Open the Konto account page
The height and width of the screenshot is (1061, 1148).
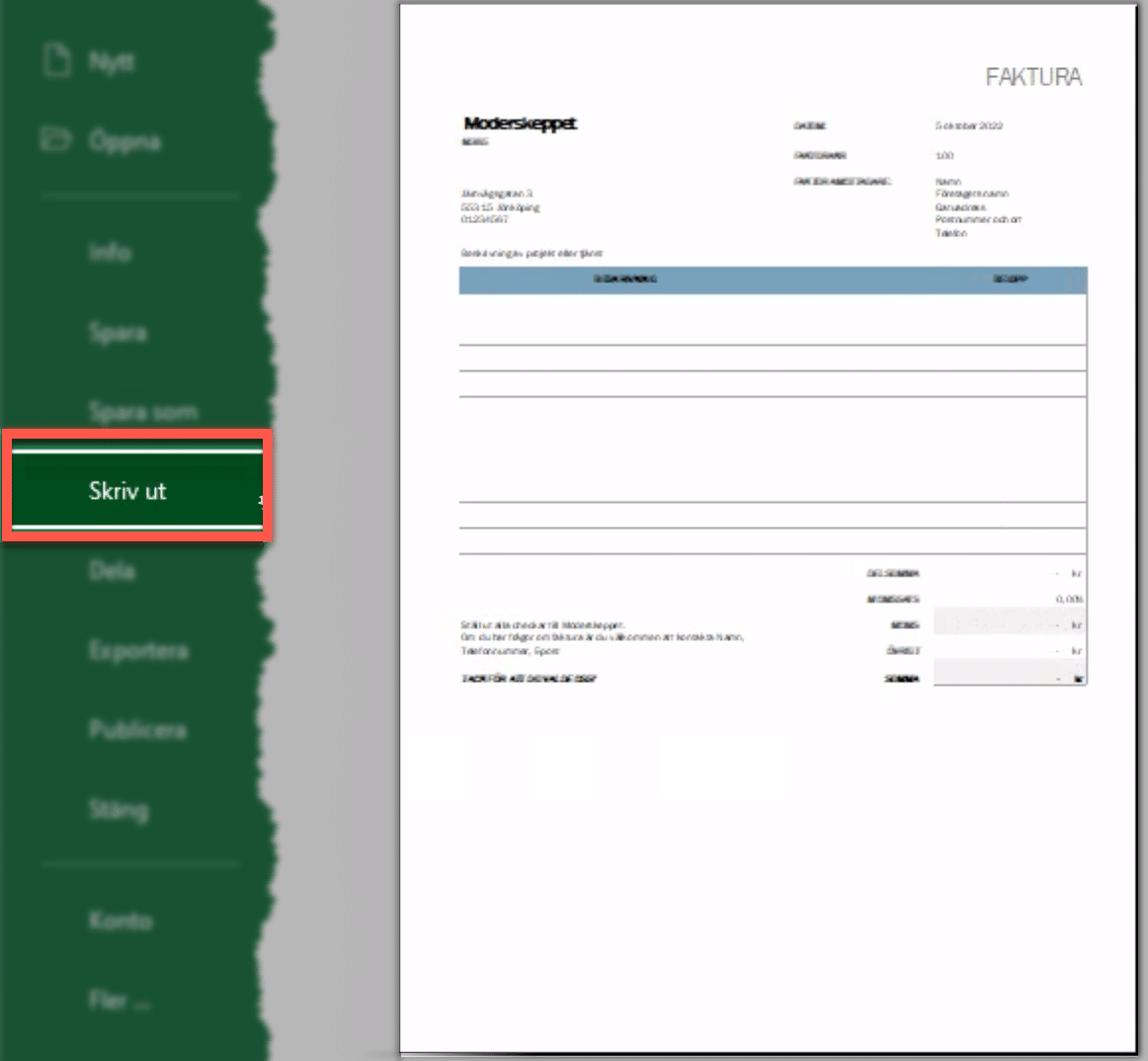[x=121, y=921]
